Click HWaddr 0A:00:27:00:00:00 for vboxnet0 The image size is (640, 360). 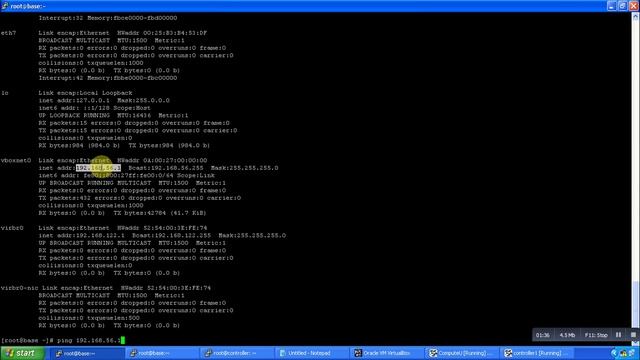click(162, 160)
